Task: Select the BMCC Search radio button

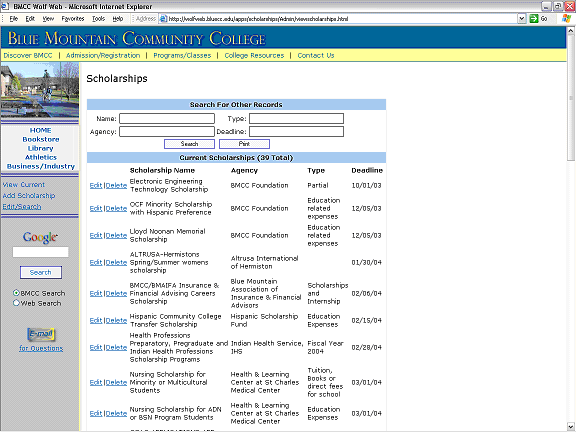Action: [x=16, y=293]
